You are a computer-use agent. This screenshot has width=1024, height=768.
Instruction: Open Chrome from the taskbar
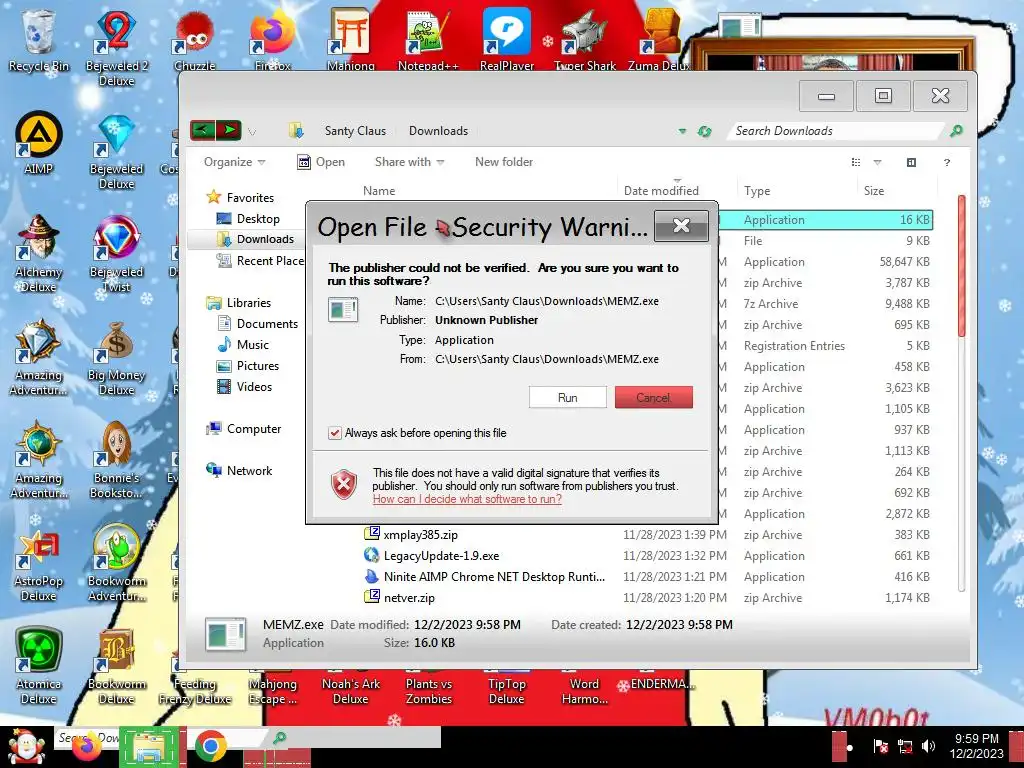[x=210, y=747]
